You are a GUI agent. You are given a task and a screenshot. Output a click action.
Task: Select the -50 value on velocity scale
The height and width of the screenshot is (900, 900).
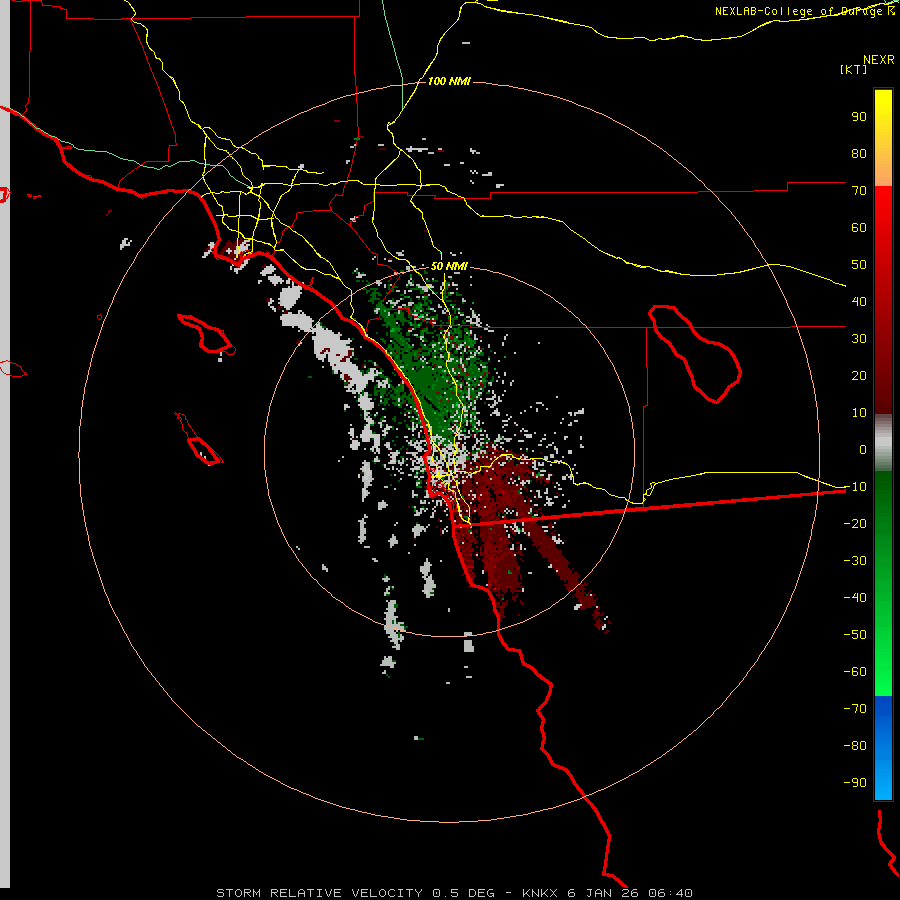point(855,635)
